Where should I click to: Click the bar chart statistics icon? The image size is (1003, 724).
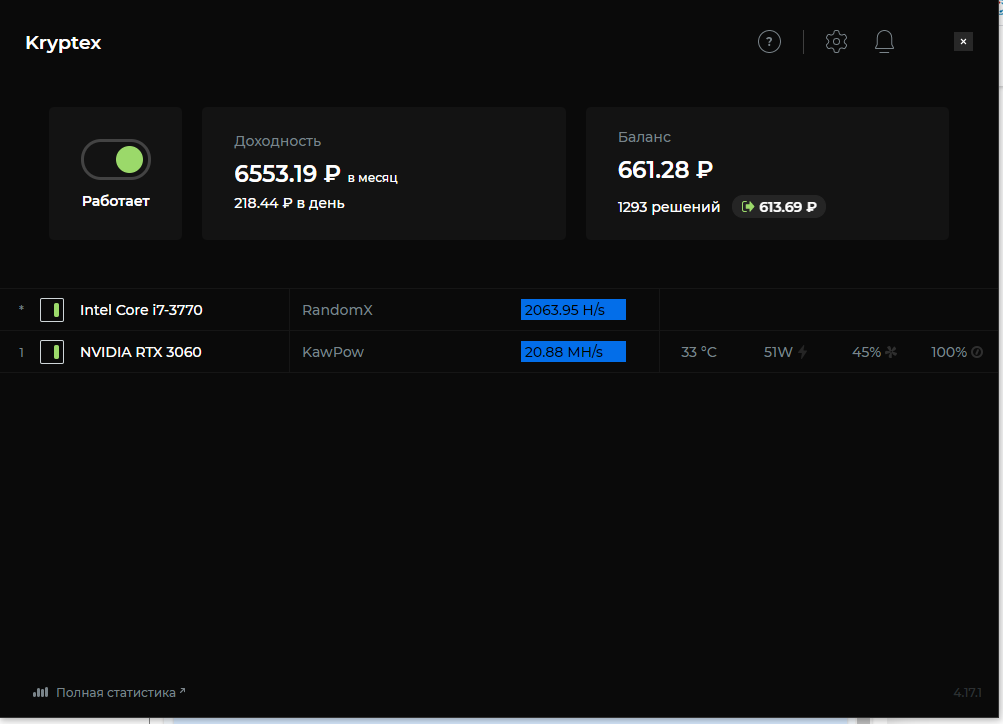(40, 693)
